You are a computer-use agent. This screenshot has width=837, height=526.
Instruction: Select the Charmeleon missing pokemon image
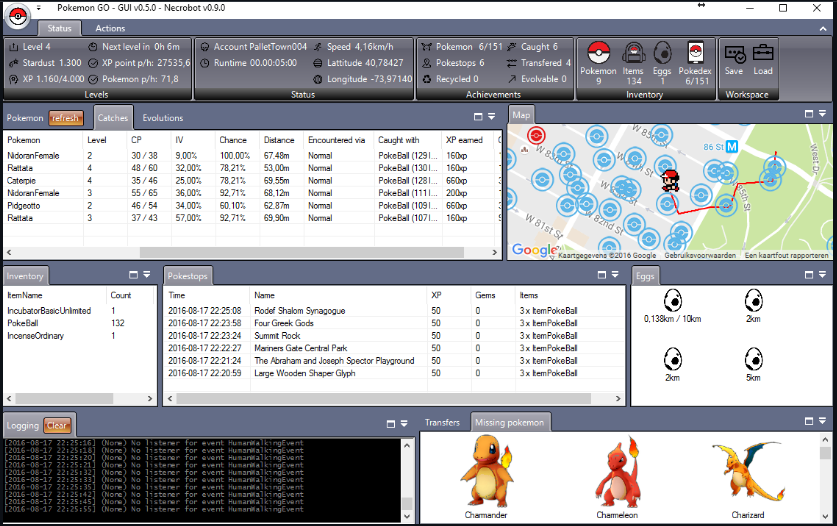(618, 471)
